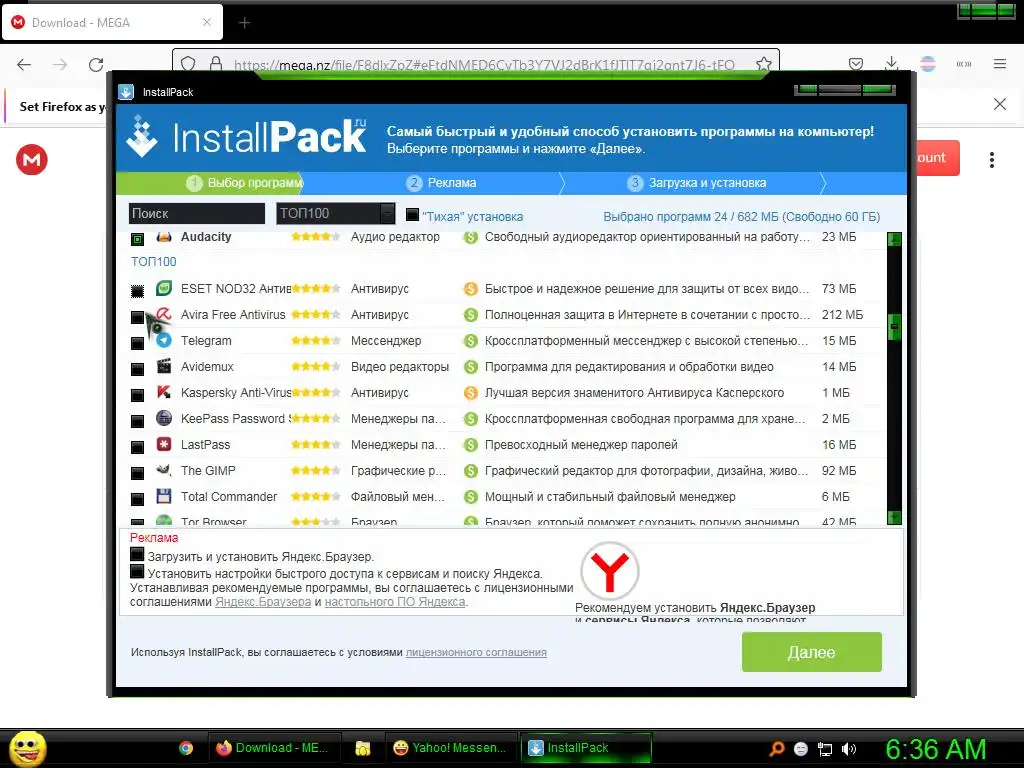Toggle the Avidemux checkbox
Viewport: 1024px width, 768px height.
(137, 369)
